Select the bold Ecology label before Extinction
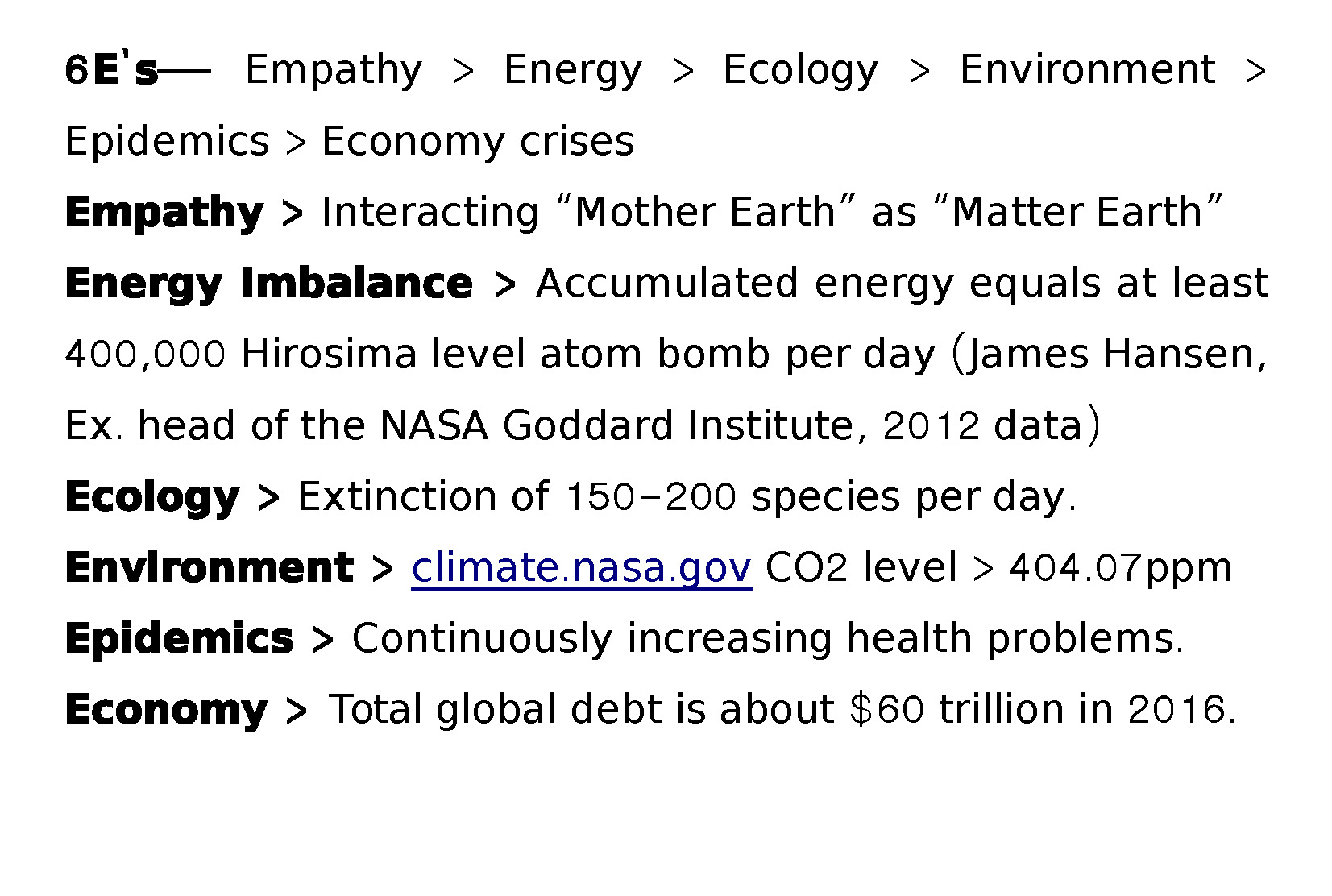1332x896 pixels. [152, 497]
